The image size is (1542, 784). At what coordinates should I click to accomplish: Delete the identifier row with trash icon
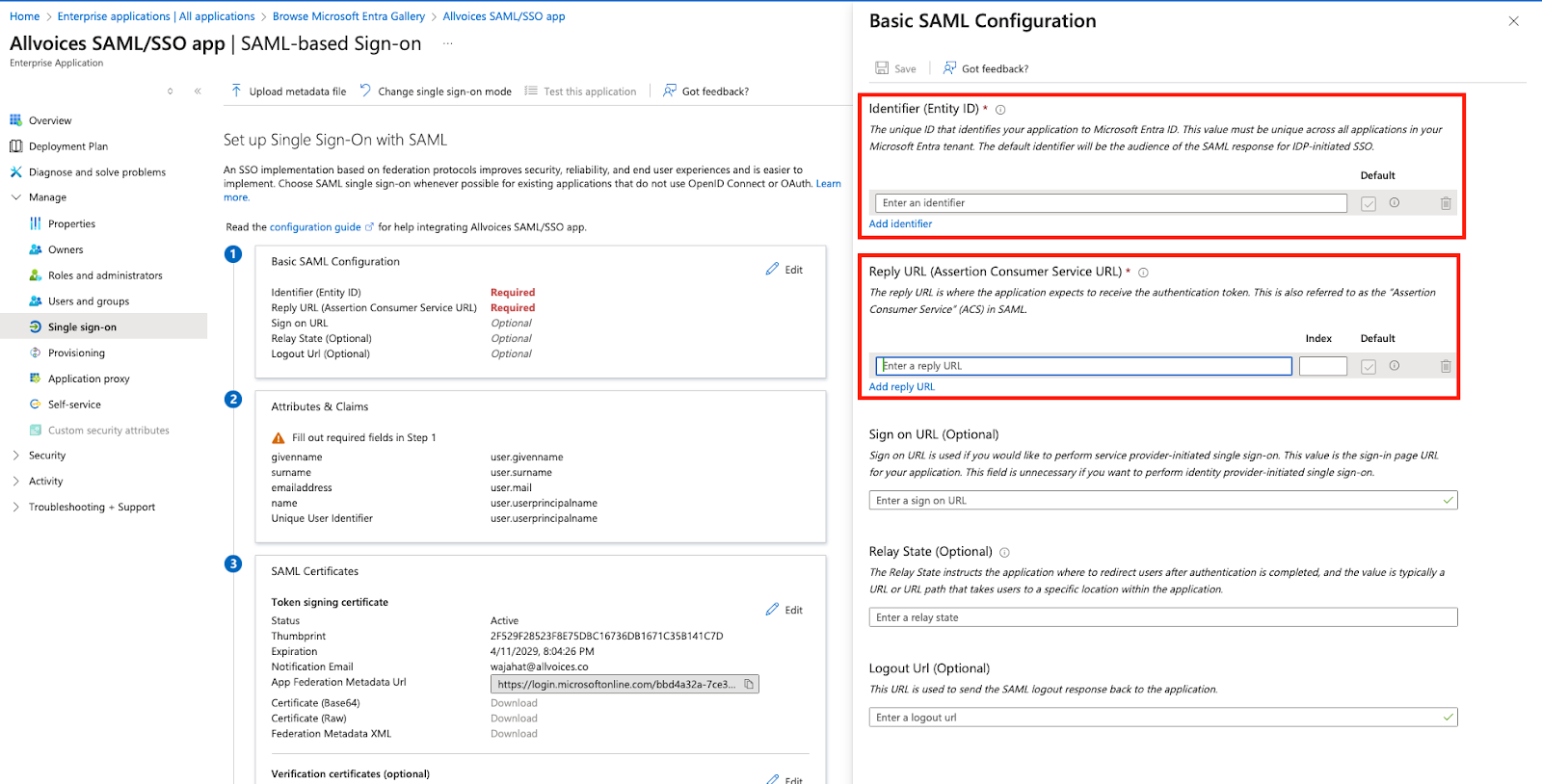click(1445, 202)
